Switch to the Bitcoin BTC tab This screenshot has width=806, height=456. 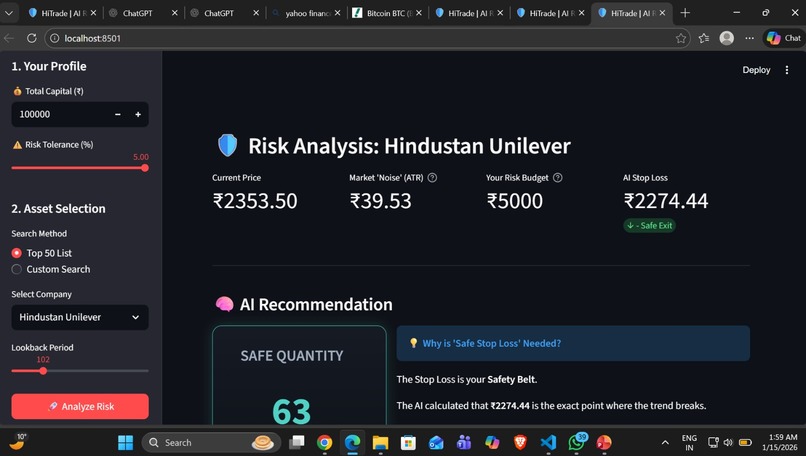coord(388,13)
